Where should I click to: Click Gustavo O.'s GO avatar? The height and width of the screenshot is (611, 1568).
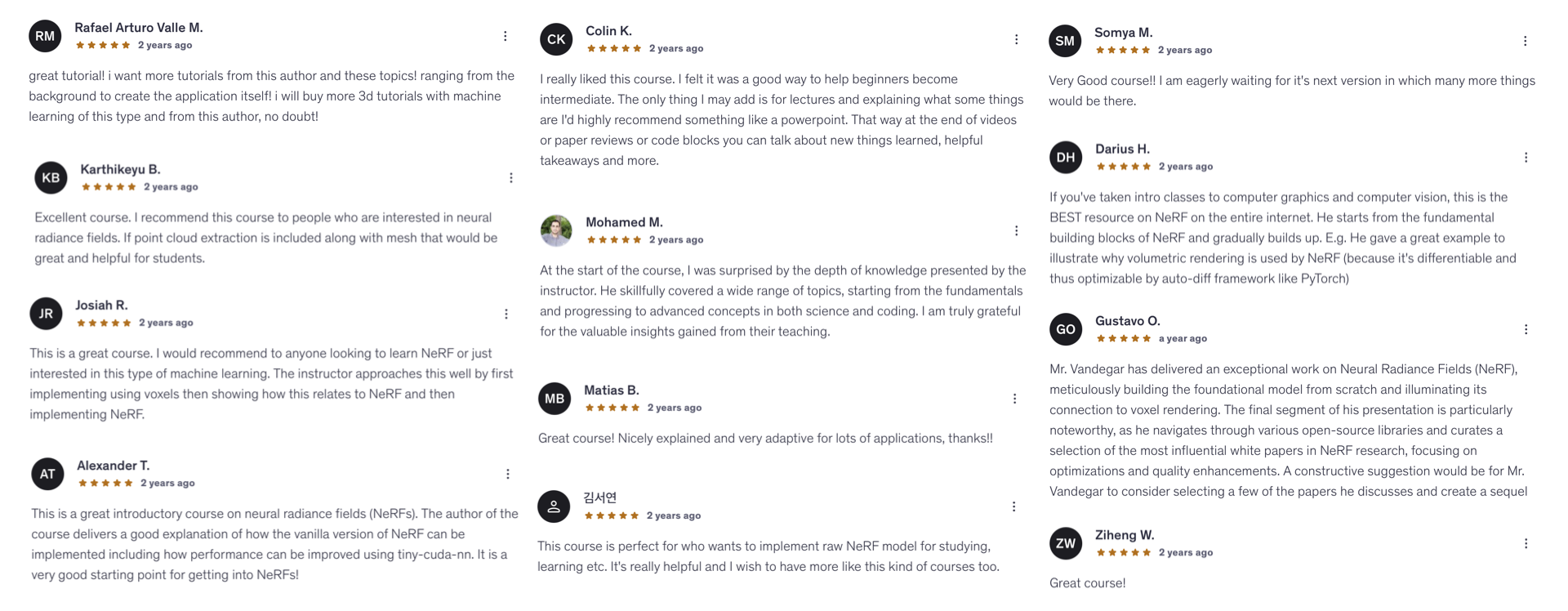1065,329
